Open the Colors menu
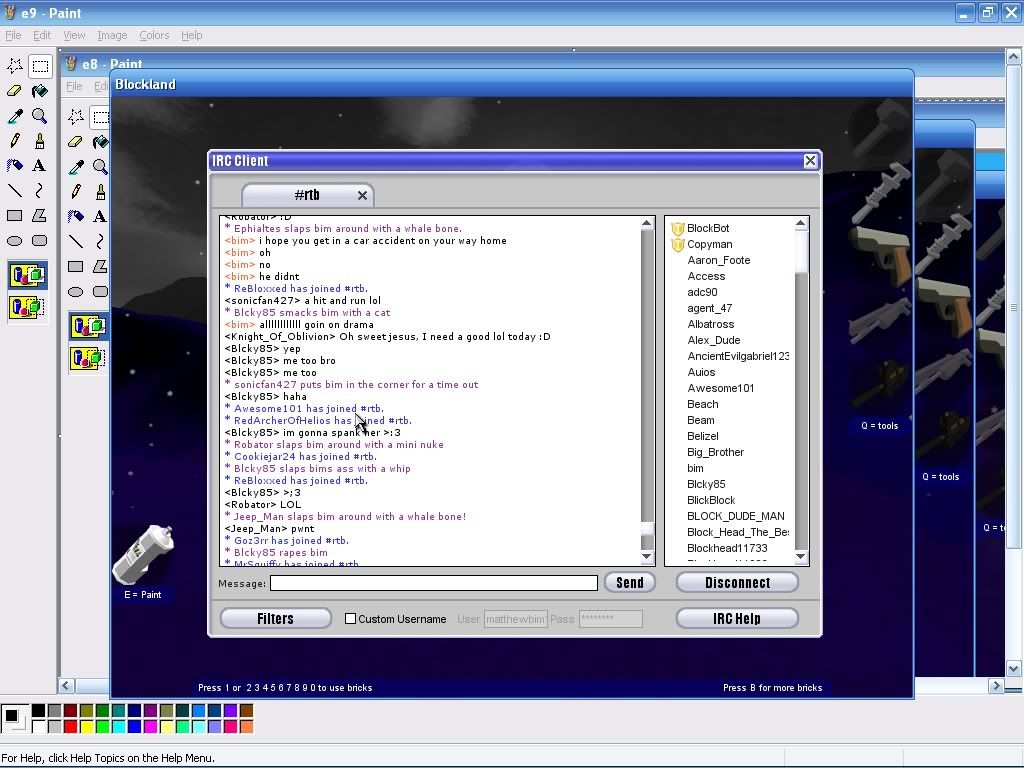Image resolution: width=1024 pixels, height=768 pixels. click(154, 35)
